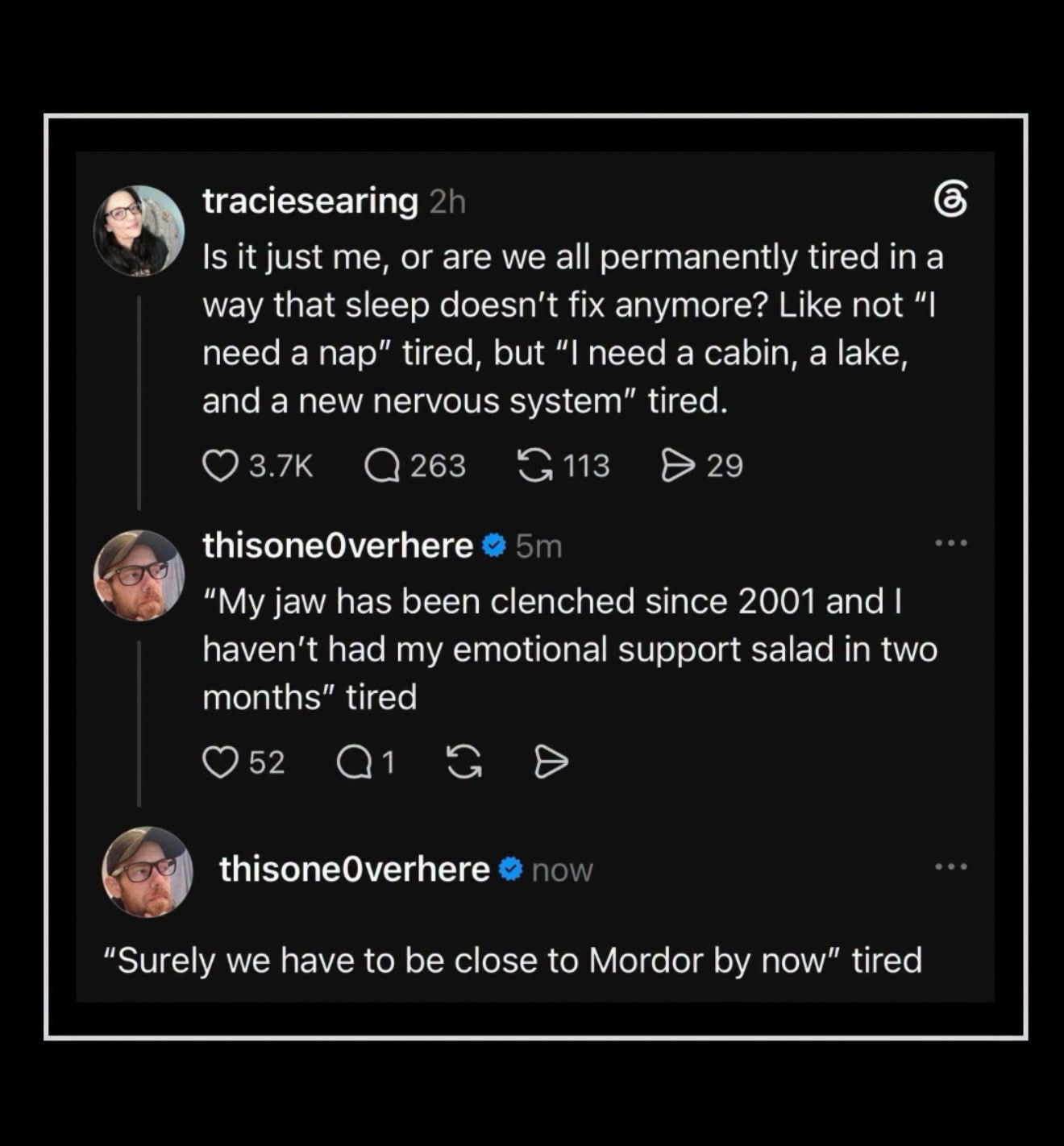This screenshot has width=1064, height=1146.
Task: Open replies on traciesearing's post (263)
Action: [382, 466]
